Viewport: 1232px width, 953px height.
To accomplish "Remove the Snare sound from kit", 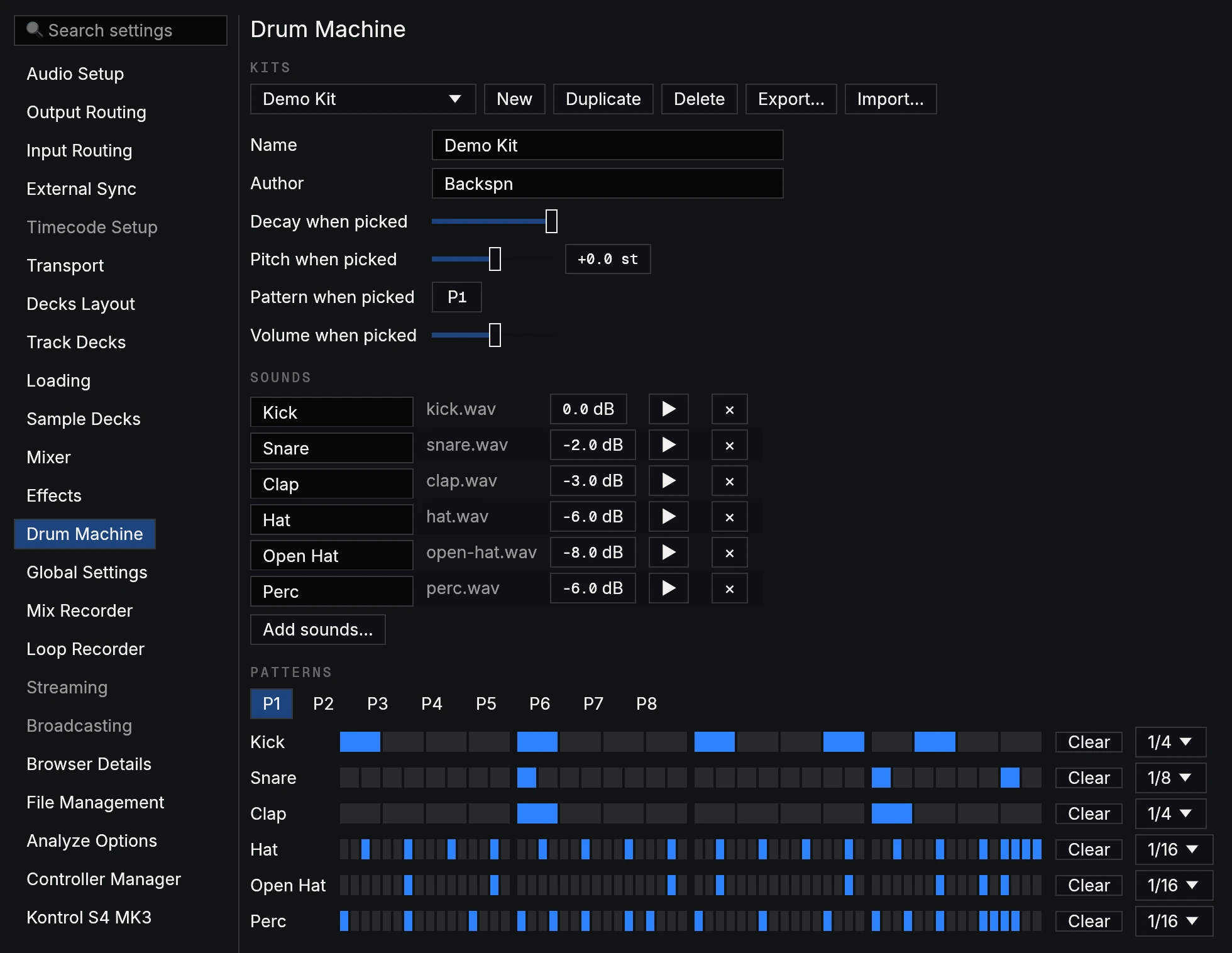I will 729,445.
